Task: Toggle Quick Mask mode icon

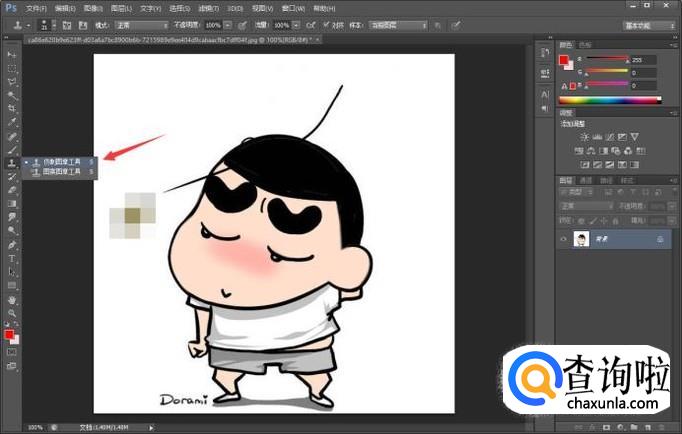Action: [12, 352]
